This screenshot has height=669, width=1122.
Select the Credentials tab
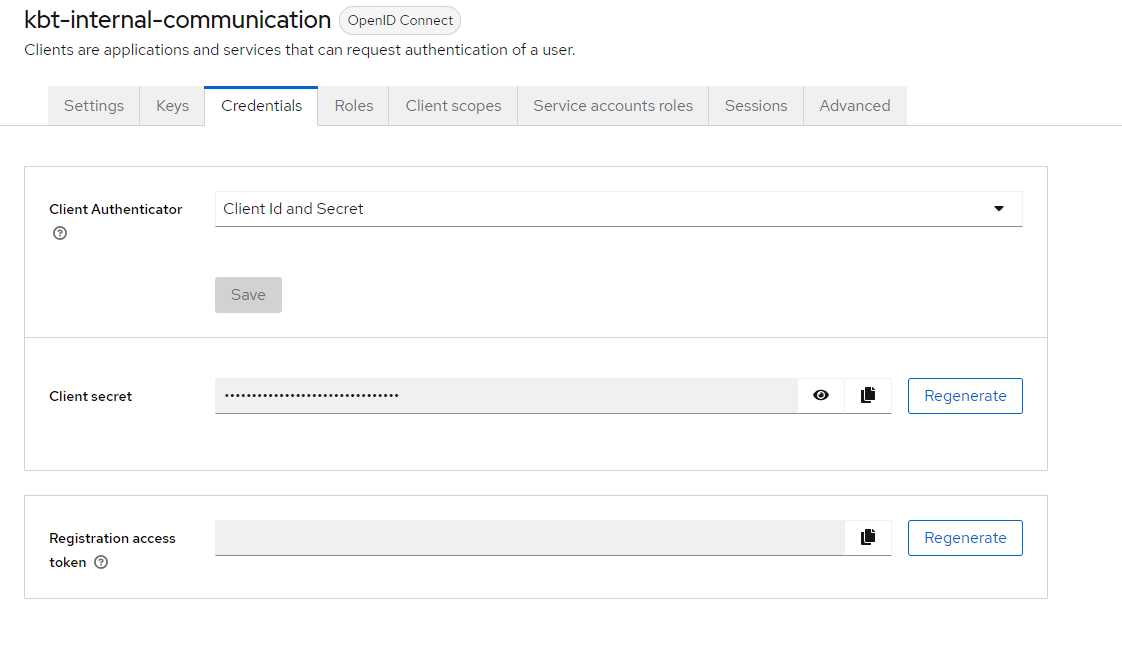coord(261,106)
